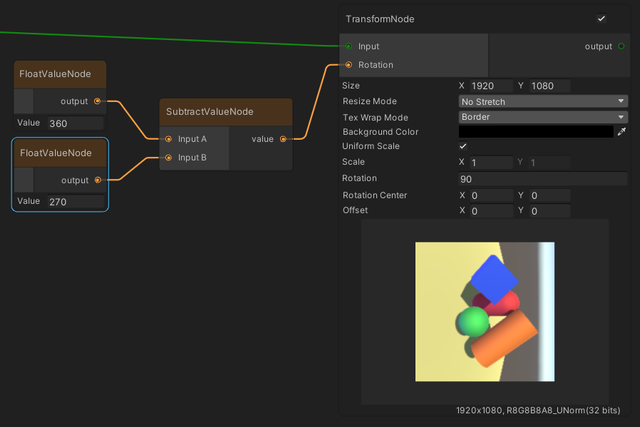Click Input B port on SubtractValueNode
The width and height of the screenshot is (640, 427).
(168, 157)
